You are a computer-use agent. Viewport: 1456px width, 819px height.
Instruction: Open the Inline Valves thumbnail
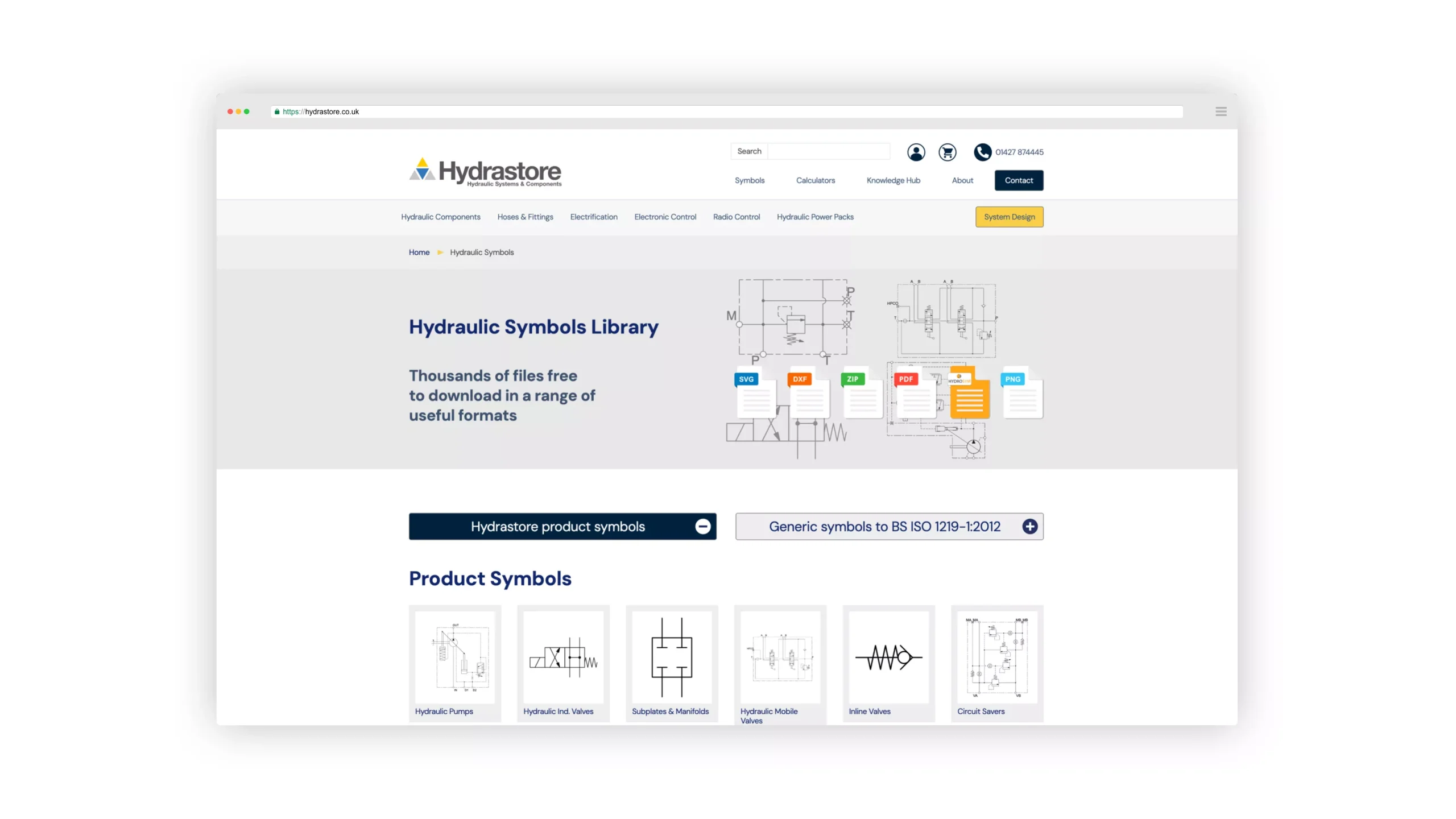click(888, 657)
